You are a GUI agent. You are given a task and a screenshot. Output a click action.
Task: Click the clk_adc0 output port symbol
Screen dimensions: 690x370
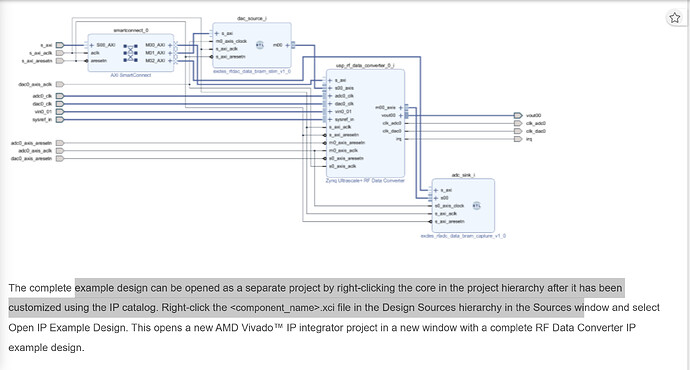(x=518, y=123)
